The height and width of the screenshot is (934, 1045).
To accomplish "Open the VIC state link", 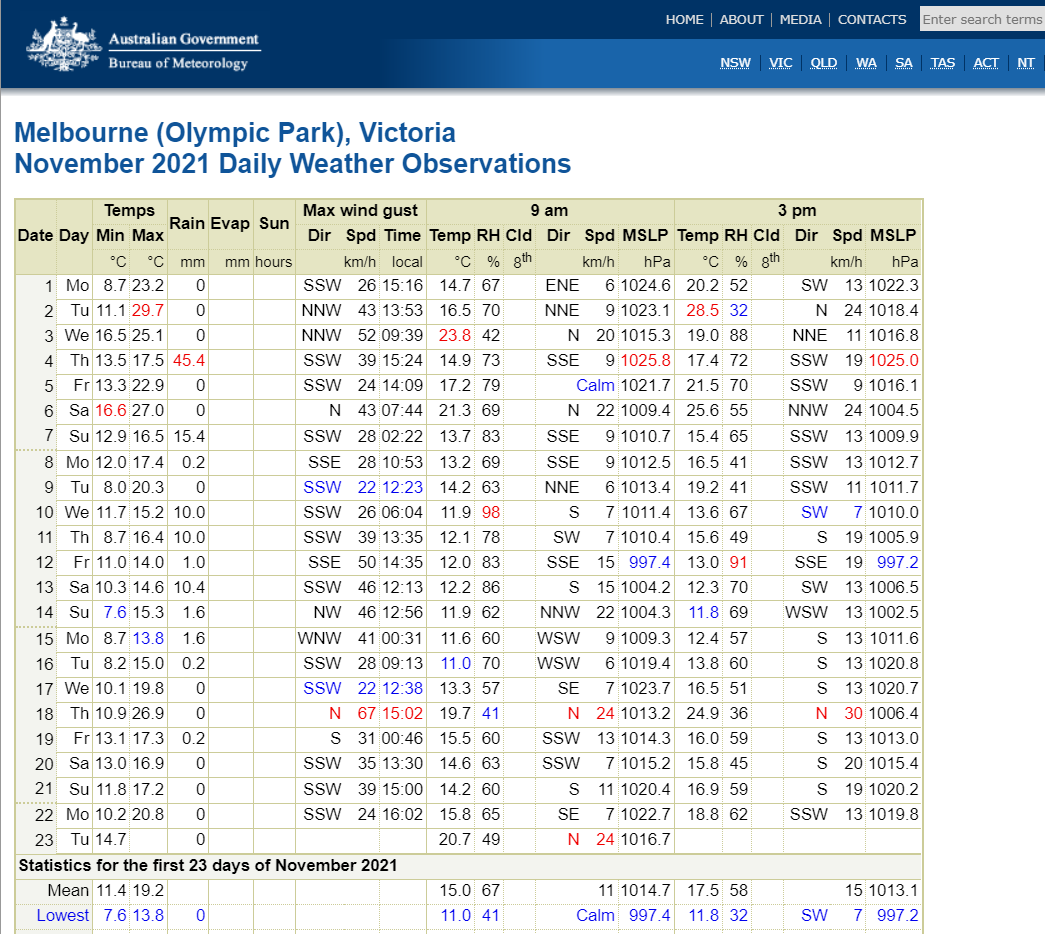I will pos(780,63).
